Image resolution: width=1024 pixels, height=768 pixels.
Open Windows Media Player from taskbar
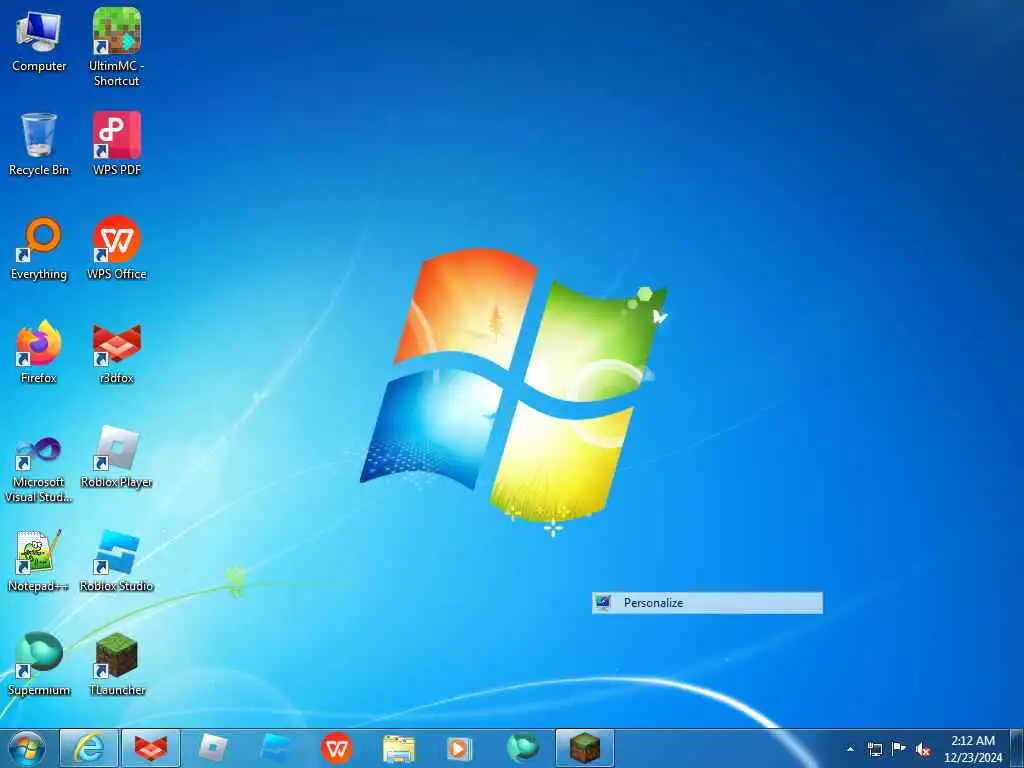click(460, 748)
